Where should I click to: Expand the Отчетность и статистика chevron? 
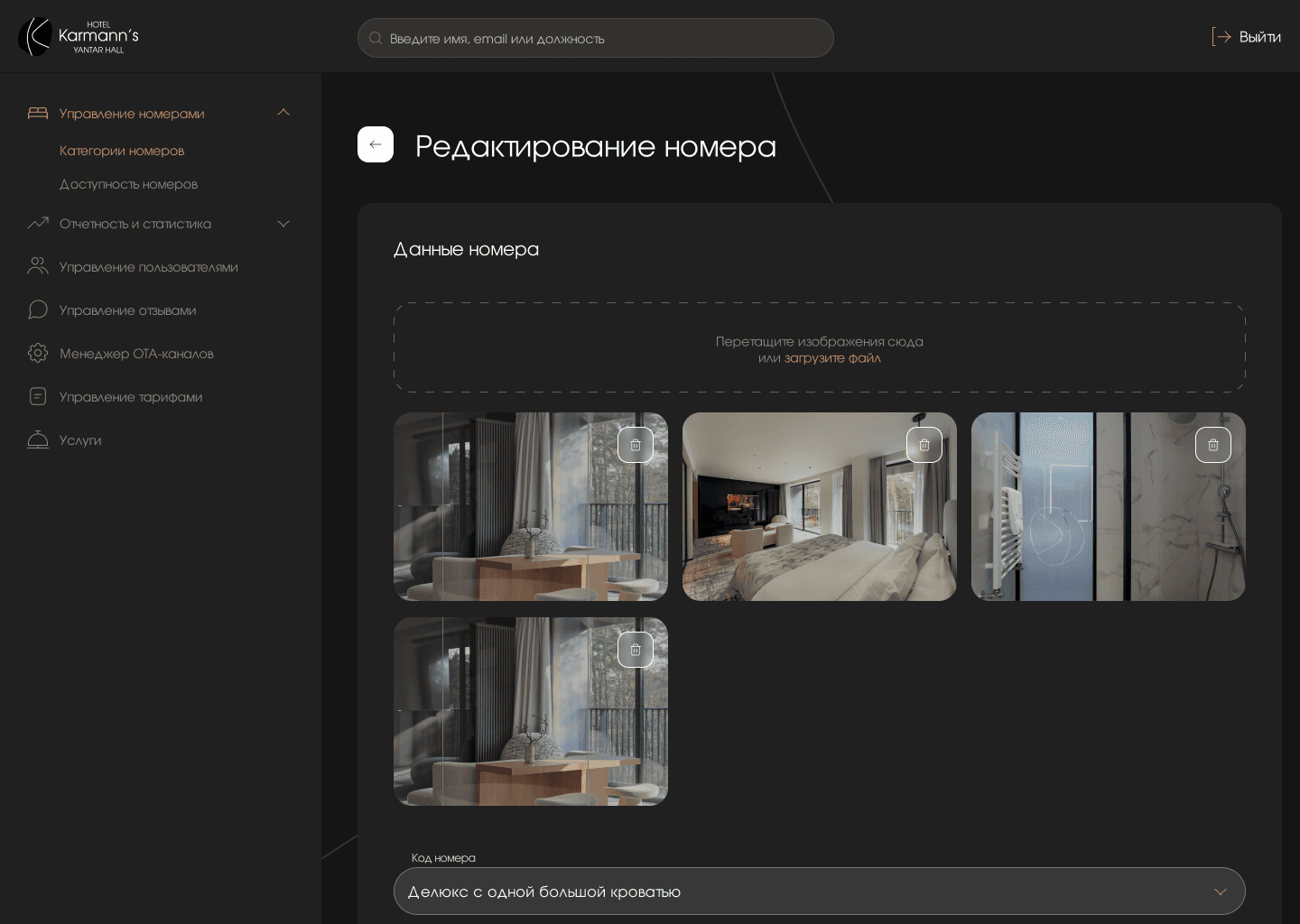pos(283,224)
